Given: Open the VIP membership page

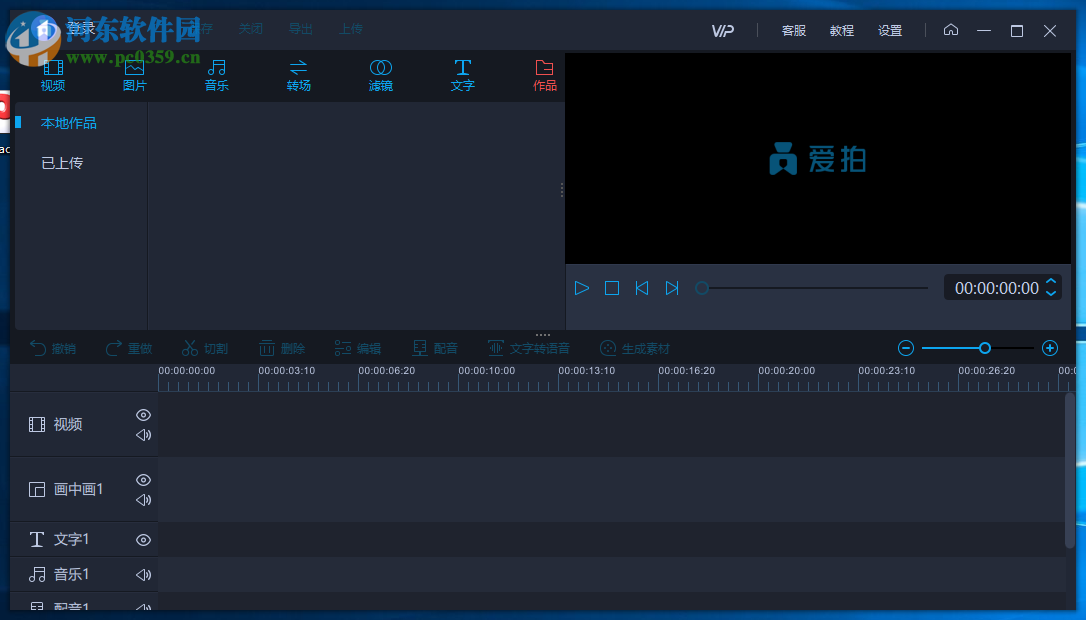Looking at the screenshot, I should [722, 30].
